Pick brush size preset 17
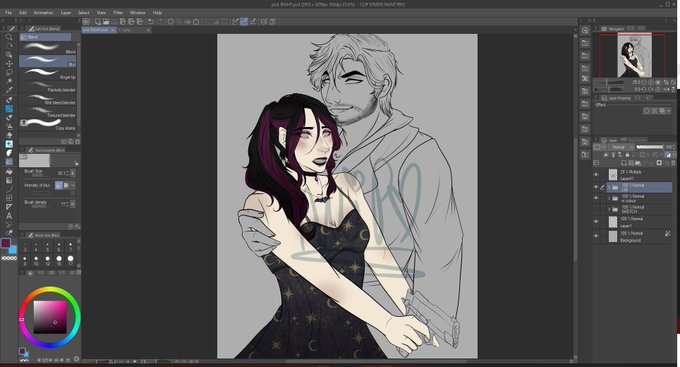The height and width of the screenshot is (367, 680). 70,260
